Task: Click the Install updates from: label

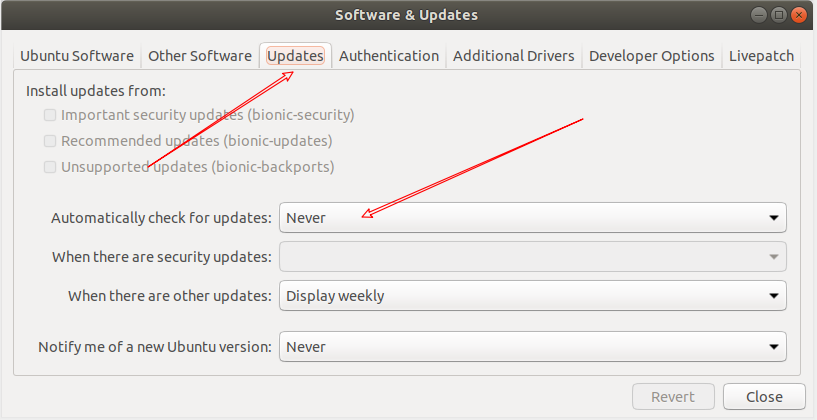Action: point(96,91)
